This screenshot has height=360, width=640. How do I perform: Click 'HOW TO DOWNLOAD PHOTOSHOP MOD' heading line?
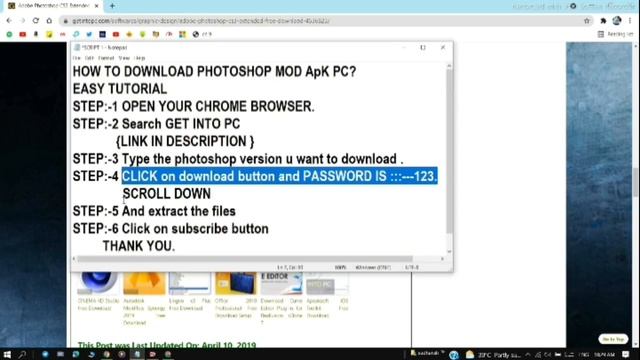214,71
